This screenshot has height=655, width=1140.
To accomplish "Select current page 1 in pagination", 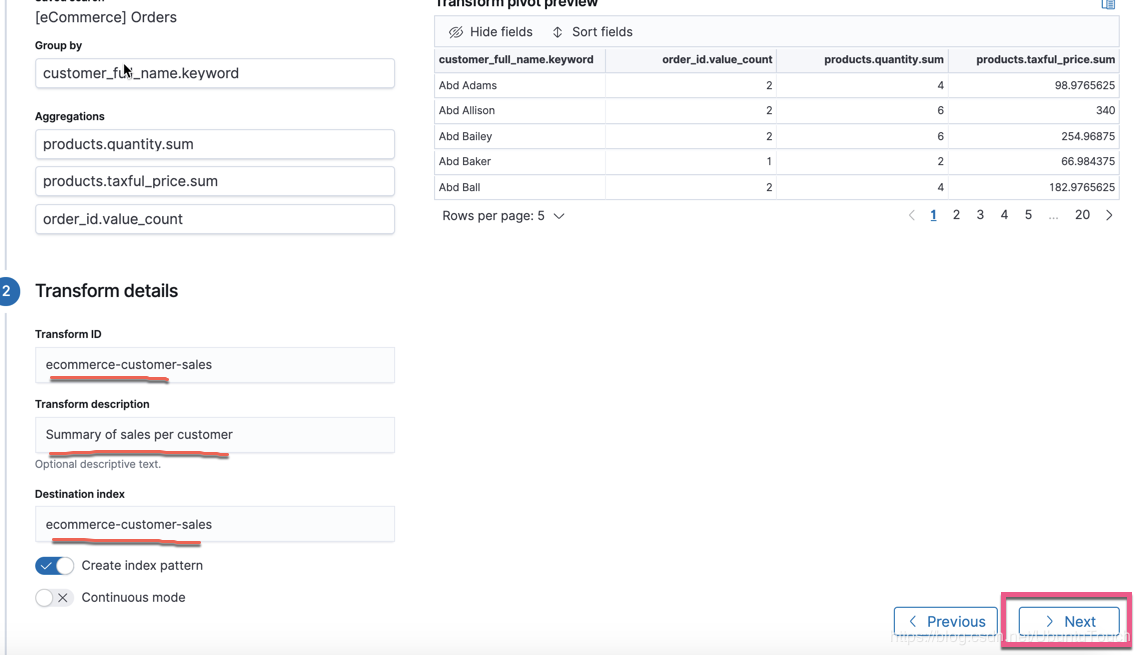I will click(934, 215).
